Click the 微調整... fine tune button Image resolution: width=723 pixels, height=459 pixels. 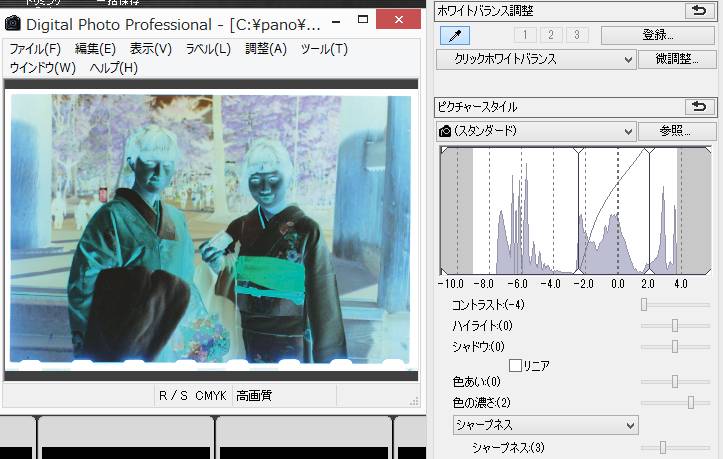pyautogui.click(x=677, y=59)
